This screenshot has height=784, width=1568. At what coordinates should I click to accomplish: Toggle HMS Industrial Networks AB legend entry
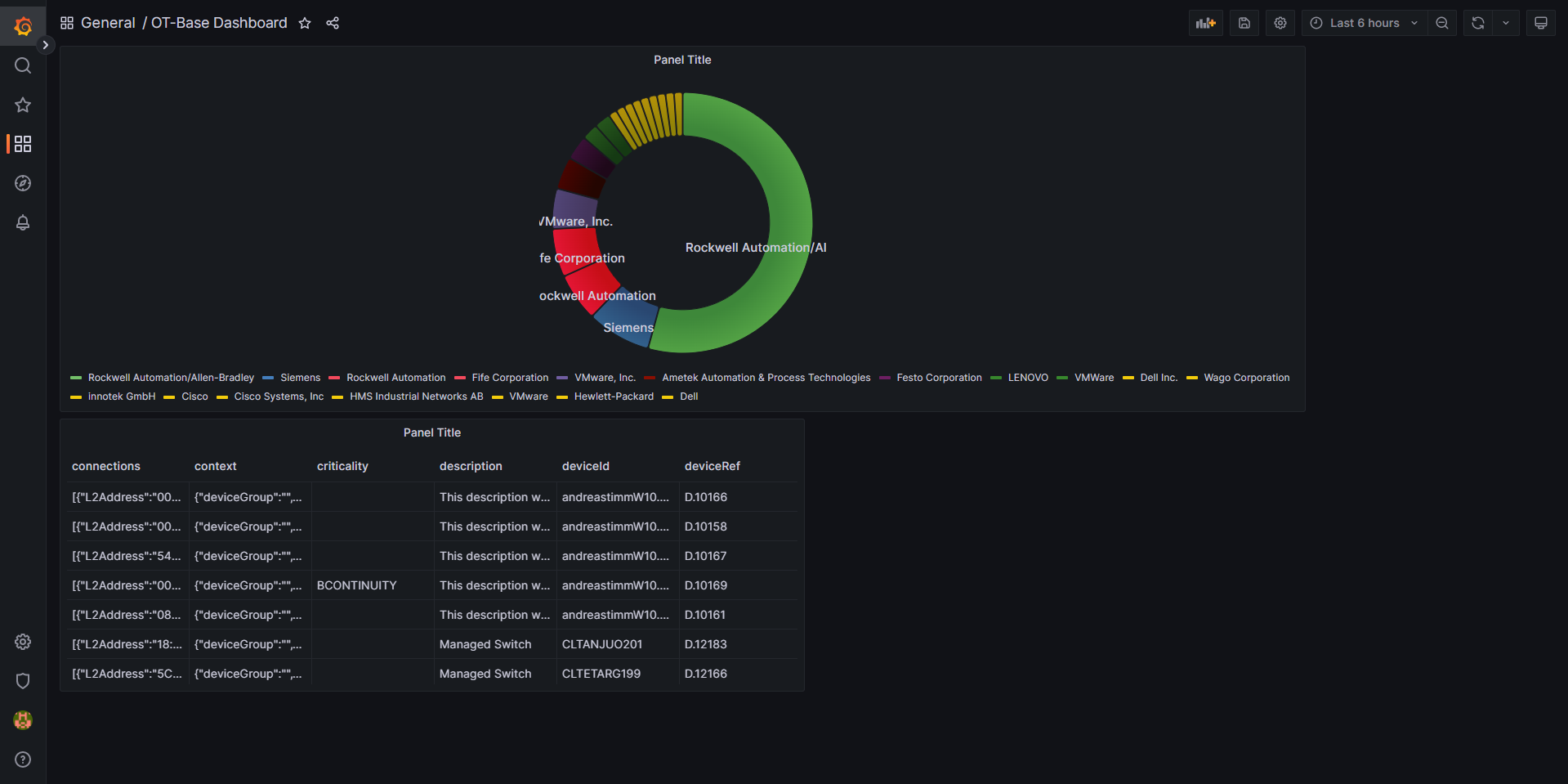point(417,396)
